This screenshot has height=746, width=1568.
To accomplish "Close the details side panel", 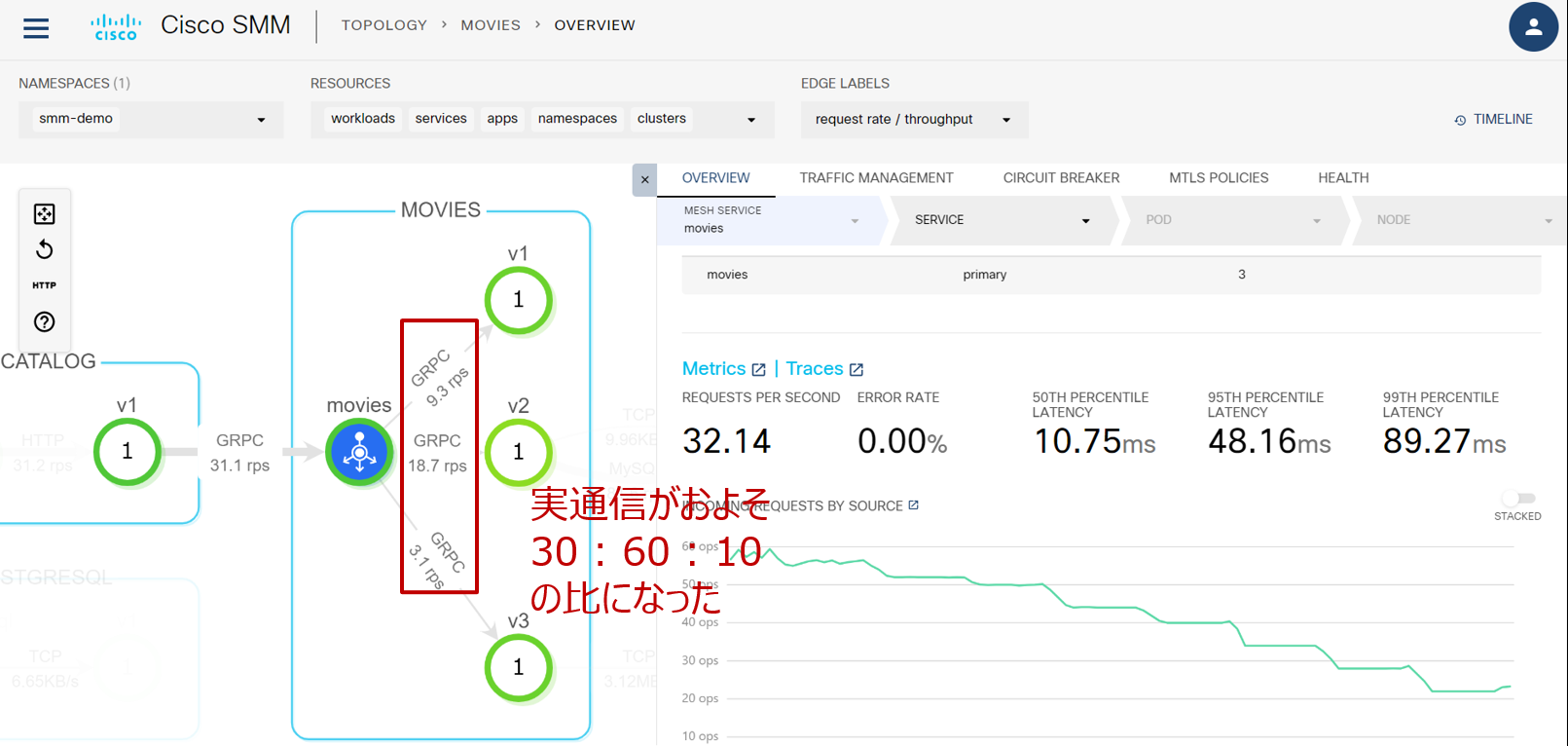I will 644,180.
